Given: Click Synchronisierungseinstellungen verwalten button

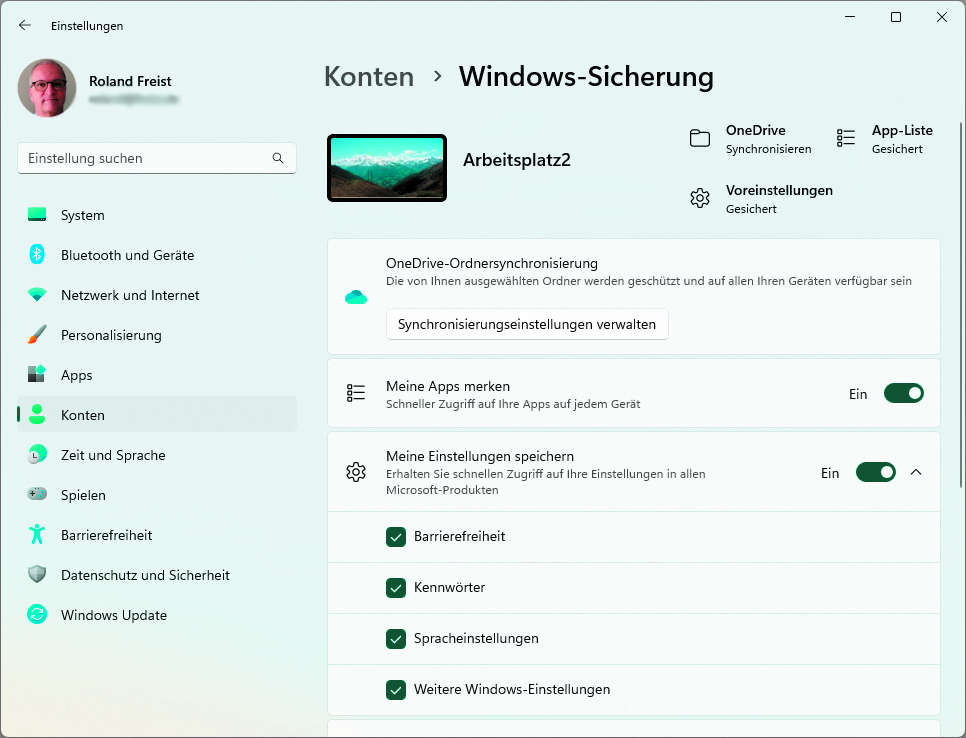Looking at the screenshot, I should click(x=527, y=324).
